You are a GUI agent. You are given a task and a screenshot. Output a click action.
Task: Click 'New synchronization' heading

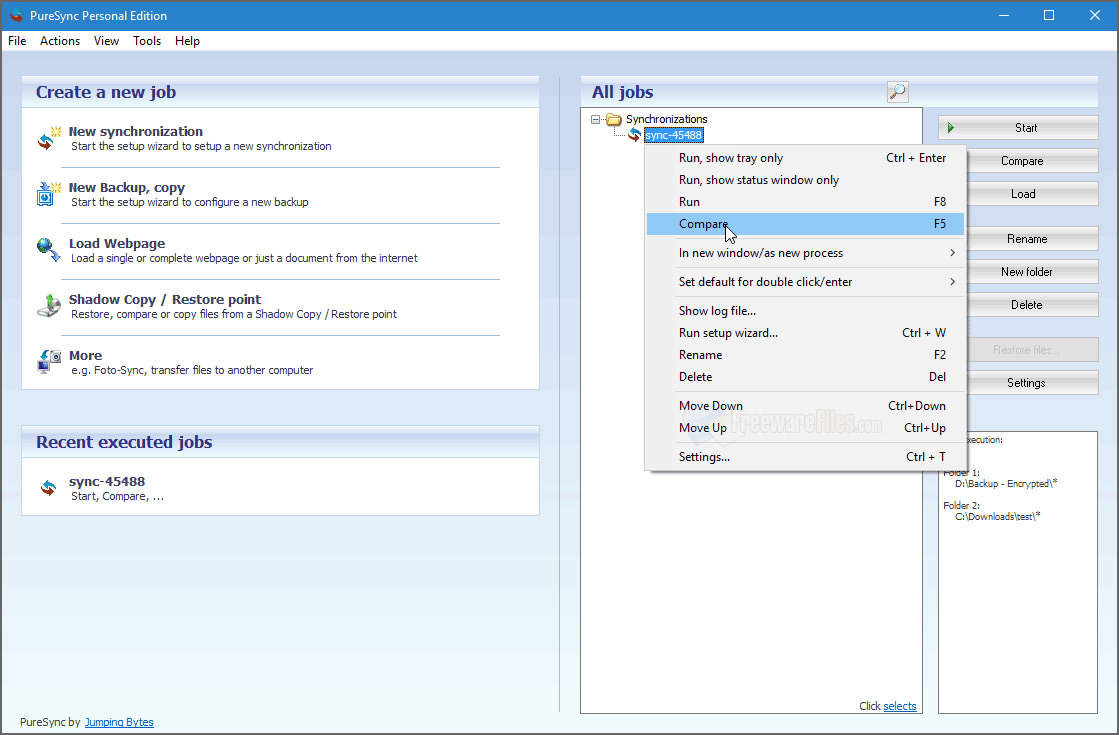[136, 131]
